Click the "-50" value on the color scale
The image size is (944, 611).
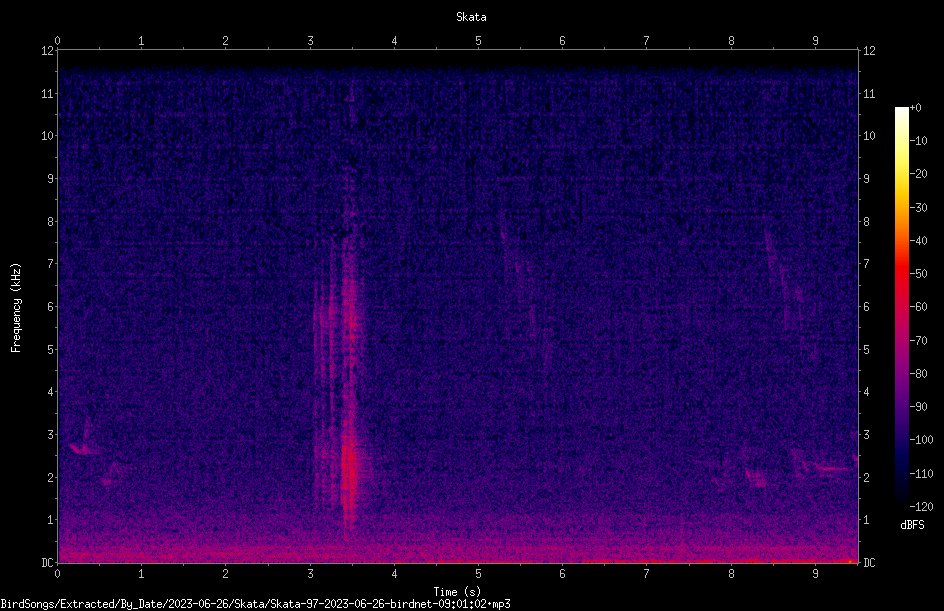click(918, 274)
